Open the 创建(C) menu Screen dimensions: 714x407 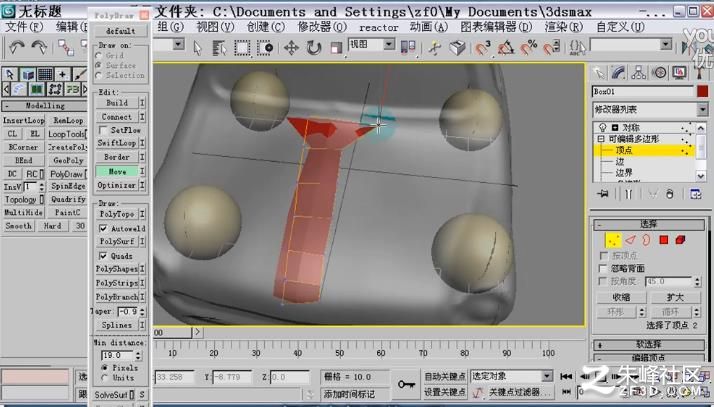(266, 27)
